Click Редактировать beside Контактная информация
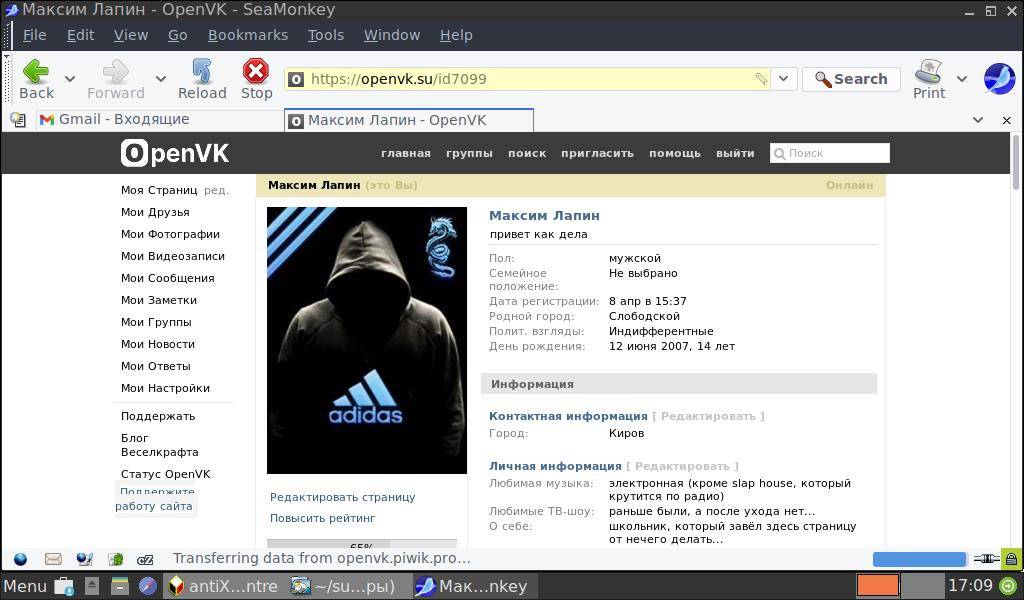Viewport: 1024px width, 600px height. 708,417
